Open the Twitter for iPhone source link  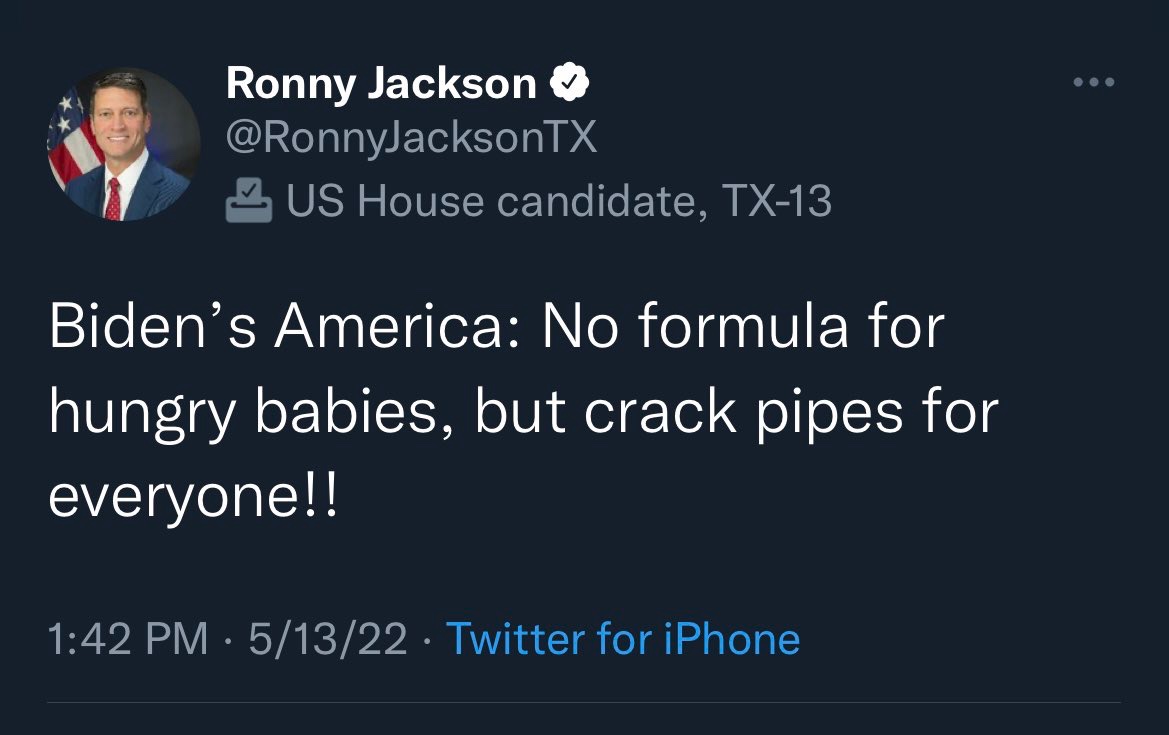pyautogui.click(x=622, y=639)
